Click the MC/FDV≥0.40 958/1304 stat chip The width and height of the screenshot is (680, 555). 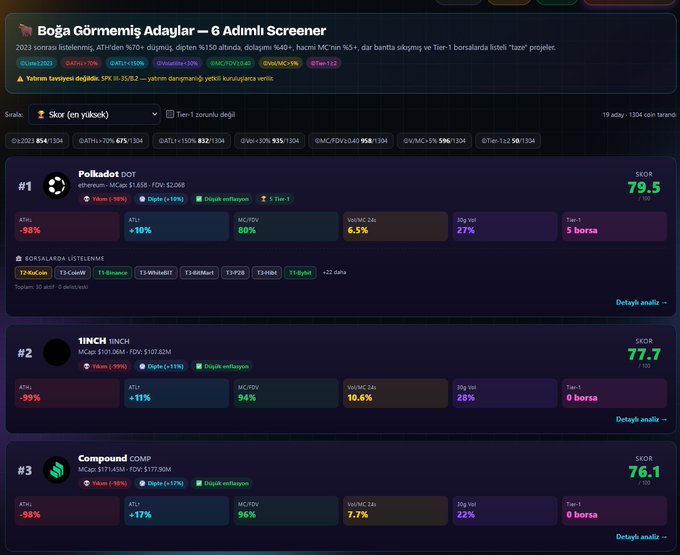click(351, 141)
